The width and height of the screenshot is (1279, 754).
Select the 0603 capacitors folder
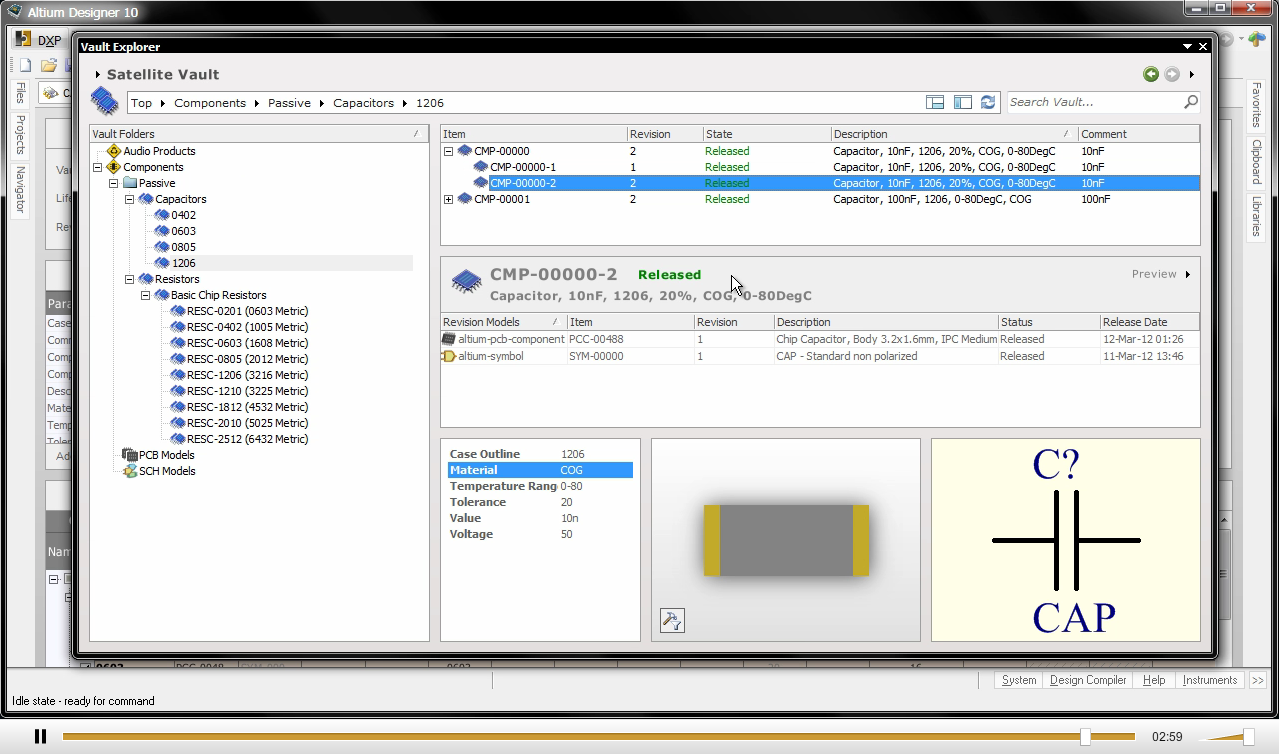(x=183, y=231)
